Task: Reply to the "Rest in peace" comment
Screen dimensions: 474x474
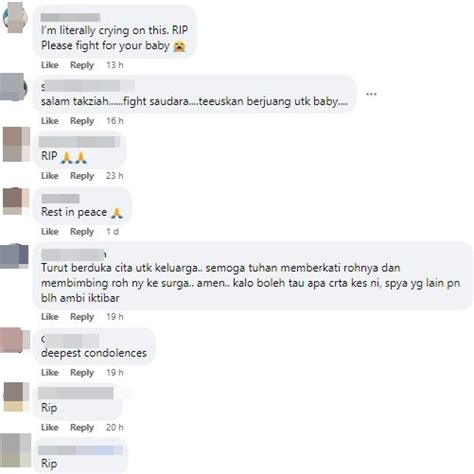Action: [82, 232]
